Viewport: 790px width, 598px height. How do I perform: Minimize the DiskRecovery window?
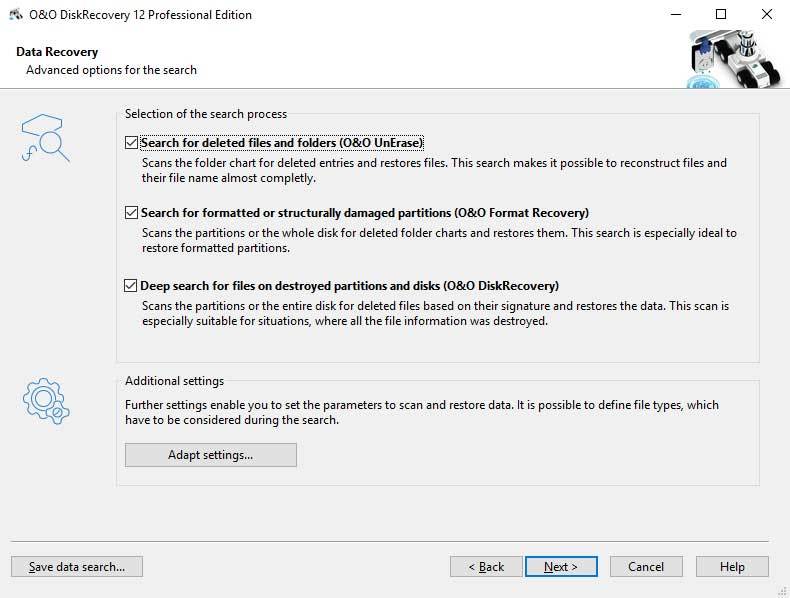(x=676, y=15)
